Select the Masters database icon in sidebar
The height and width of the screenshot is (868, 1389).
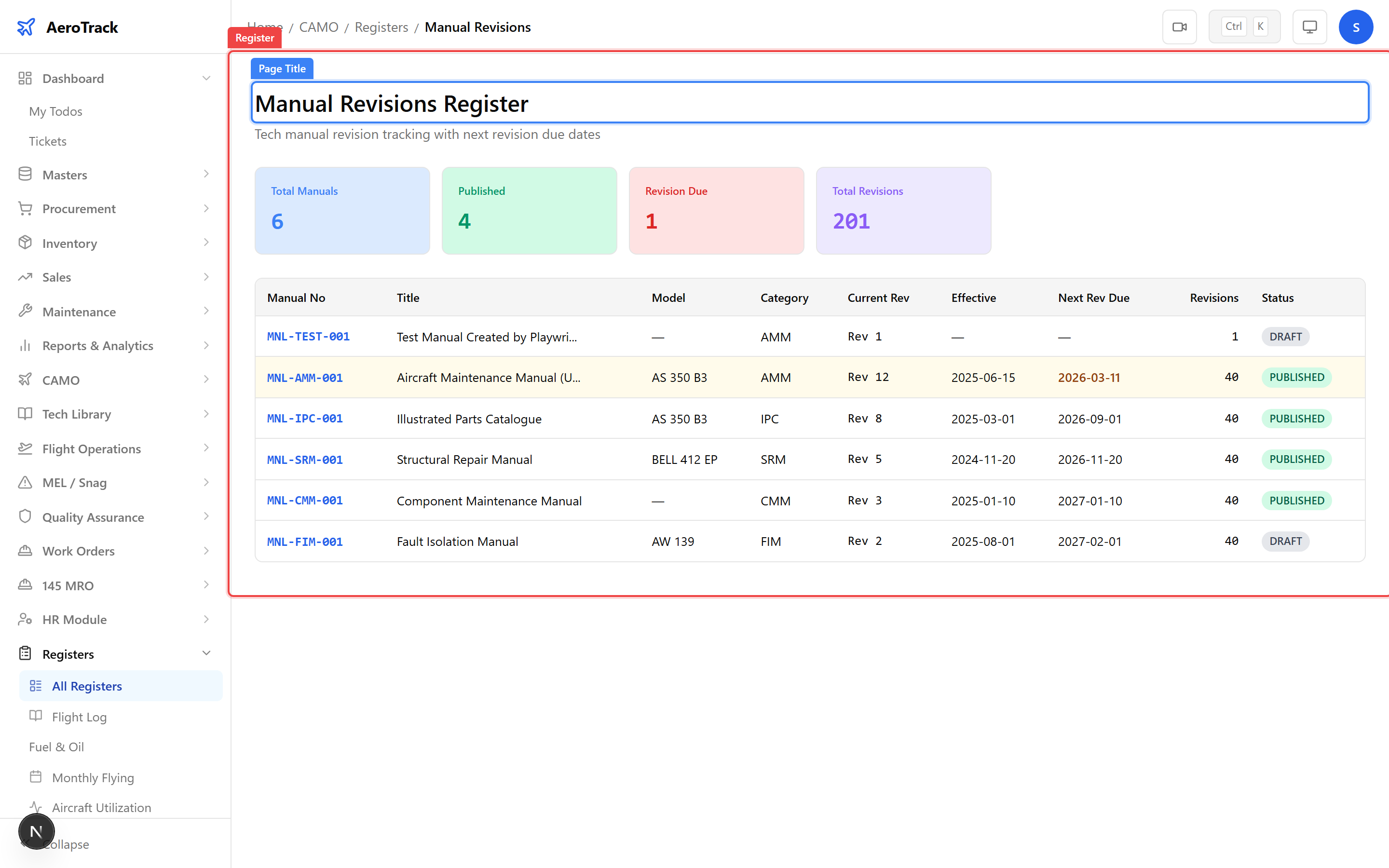point(25,174)
